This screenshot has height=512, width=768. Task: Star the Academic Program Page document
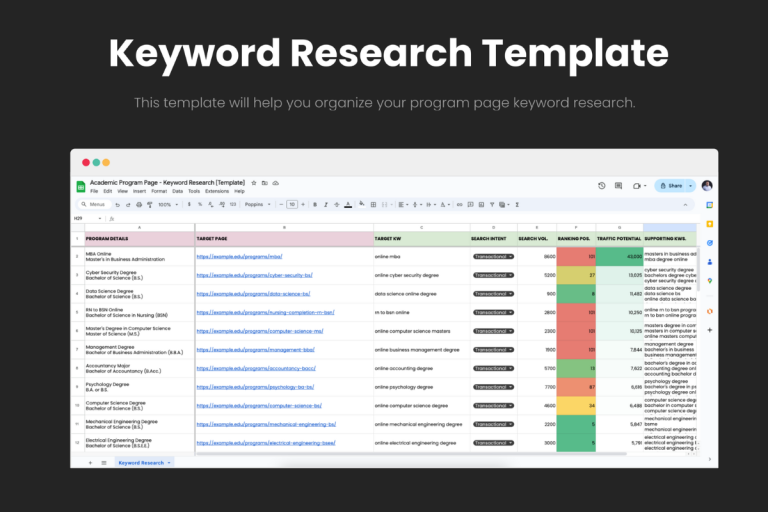[254, 183]
